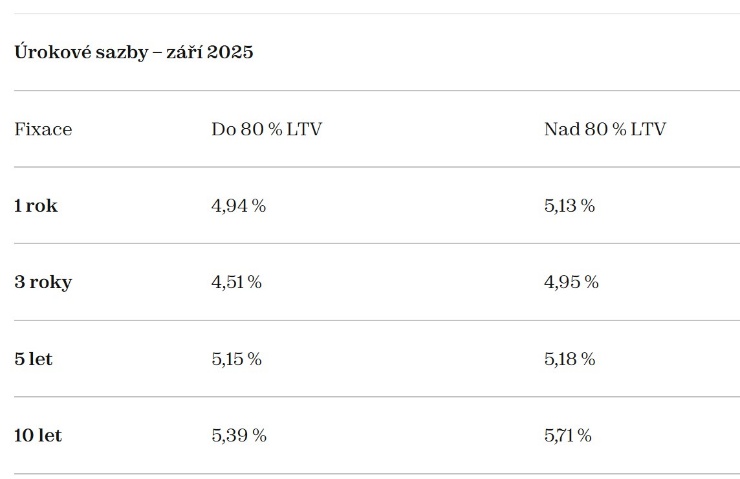Viewport: 740px width, 479px height.
Task: Click the word LTV in Do 80 % header
Action: [x=304, y=129]
